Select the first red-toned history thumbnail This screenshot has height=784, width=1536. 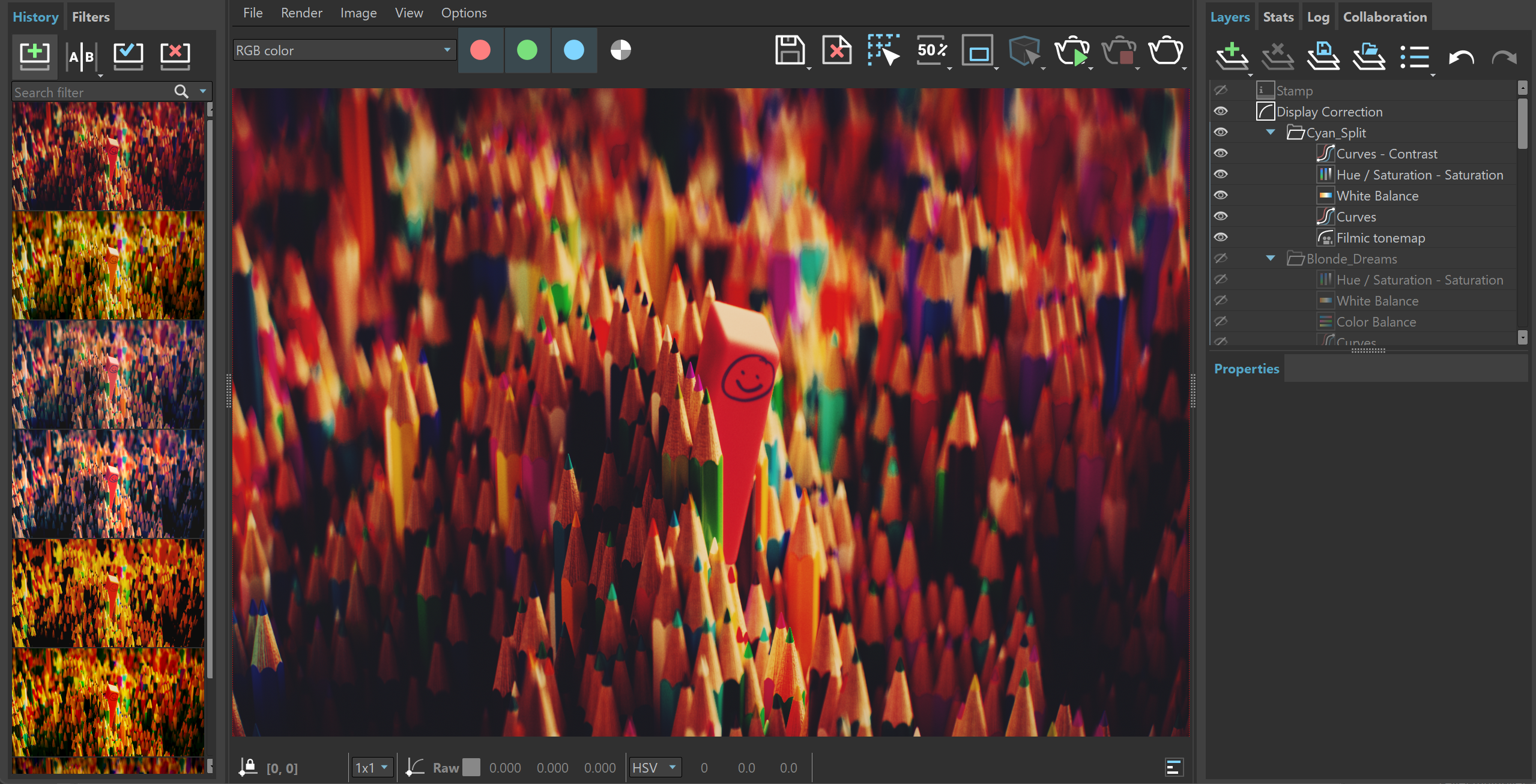pyautogui.click(x=108, y=155)
